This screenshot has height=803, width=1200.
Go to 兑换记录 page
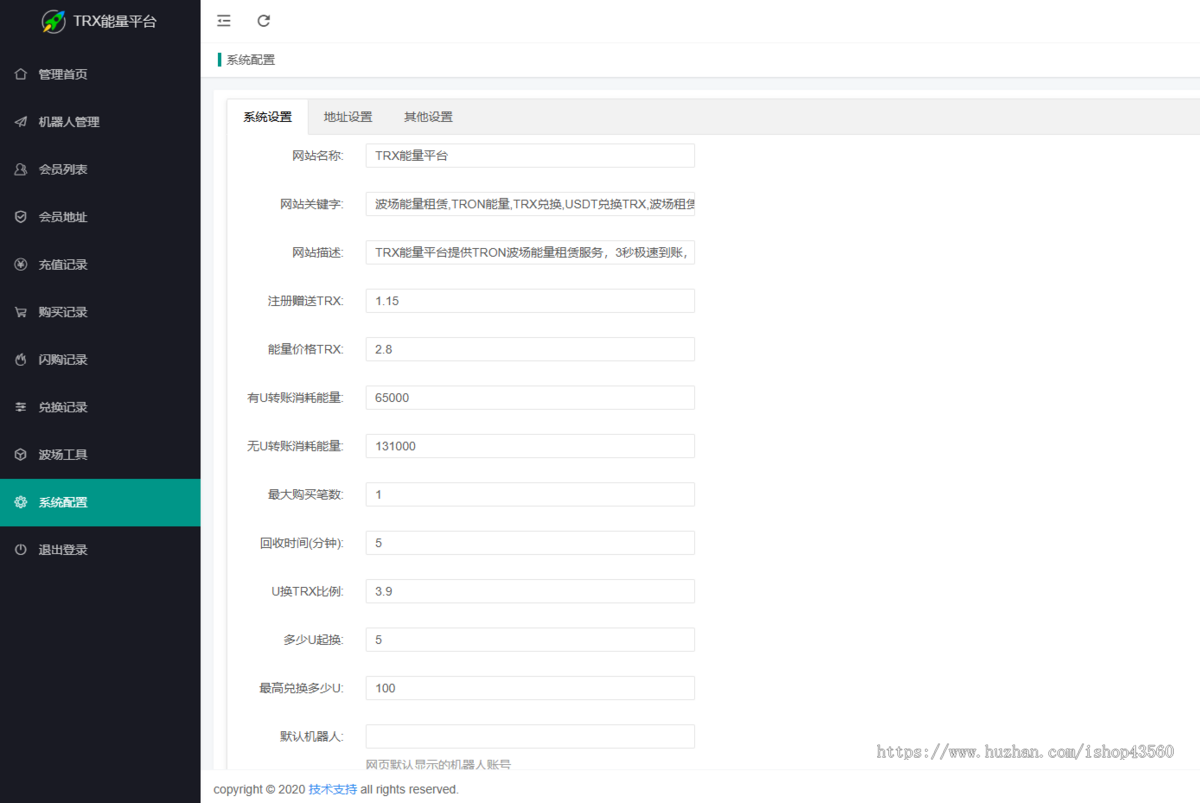click(100, 407)
